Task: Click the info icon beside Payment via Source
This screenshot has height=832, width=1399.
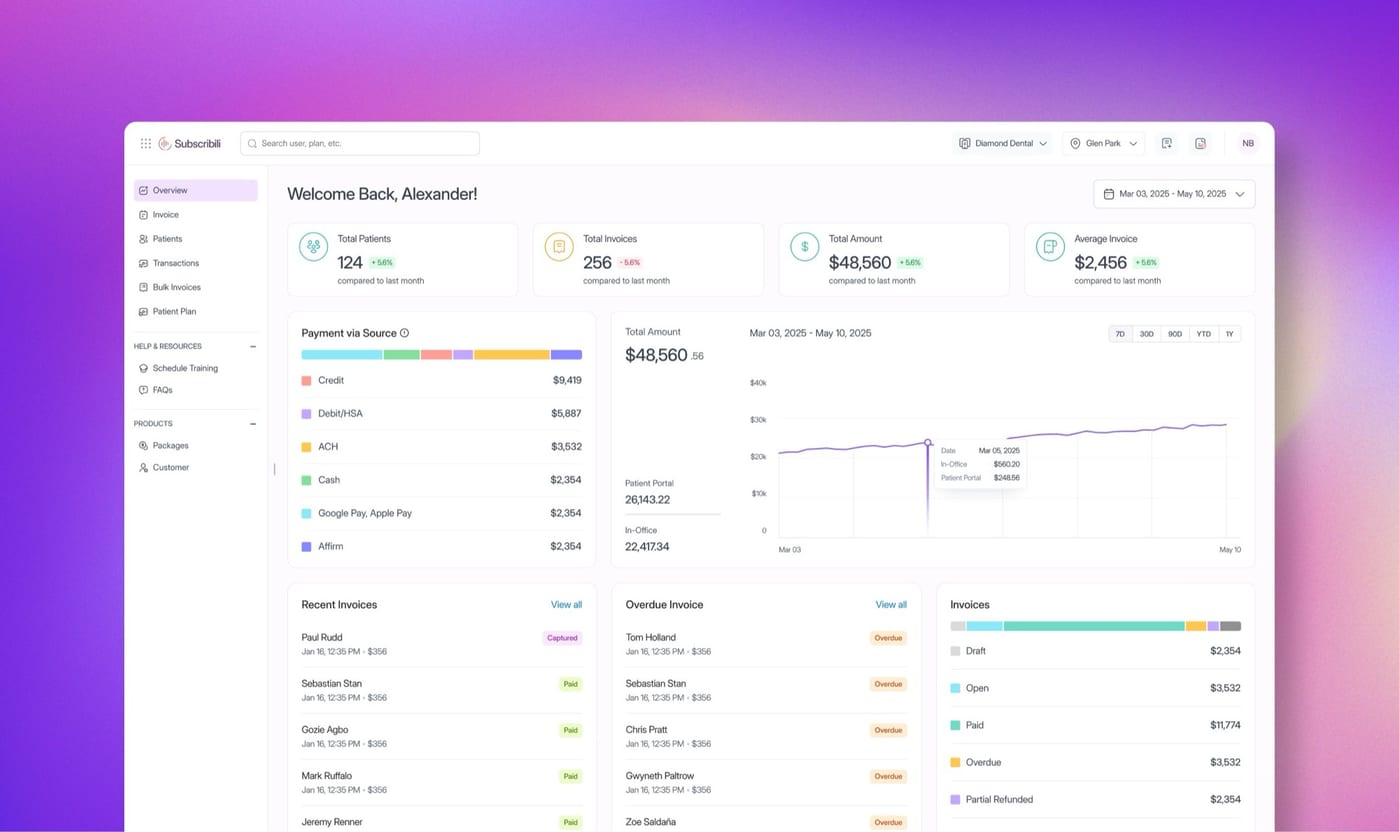Action: point(404,333)
